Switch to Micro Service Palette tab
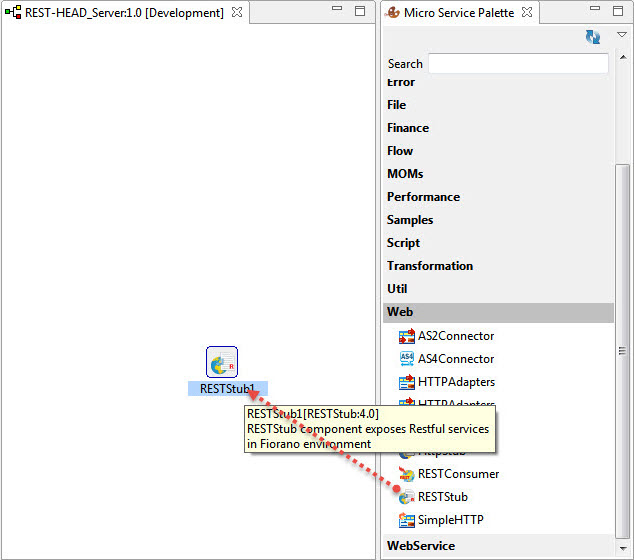The width and height of the screenshot is (634, 560). [x=459, y=13]
